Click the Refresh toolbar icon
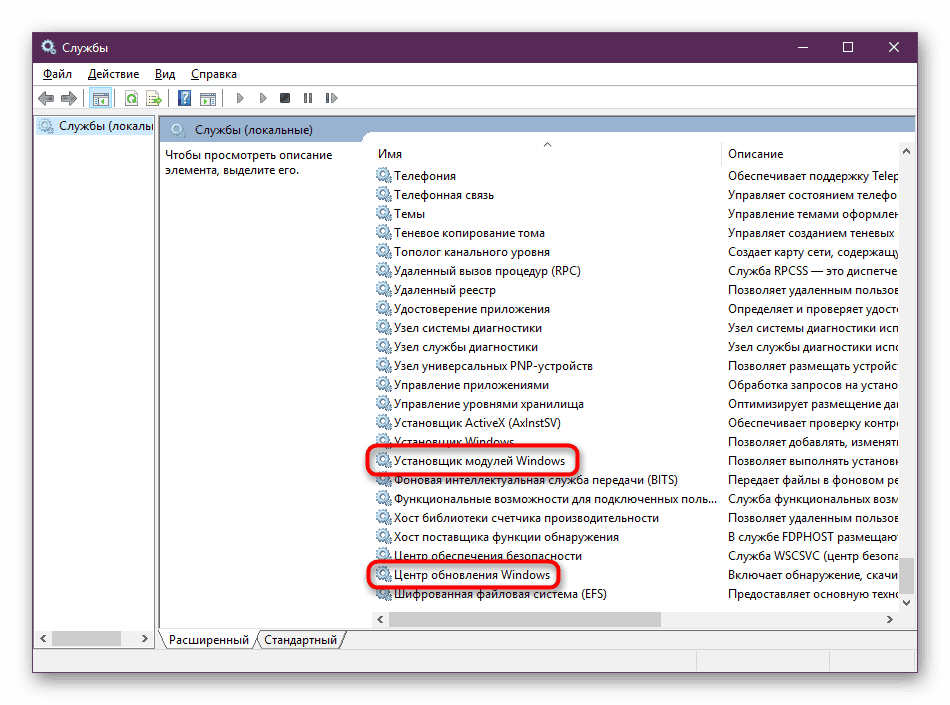Screen dimensions: 950x705 [x=131, y=98]
